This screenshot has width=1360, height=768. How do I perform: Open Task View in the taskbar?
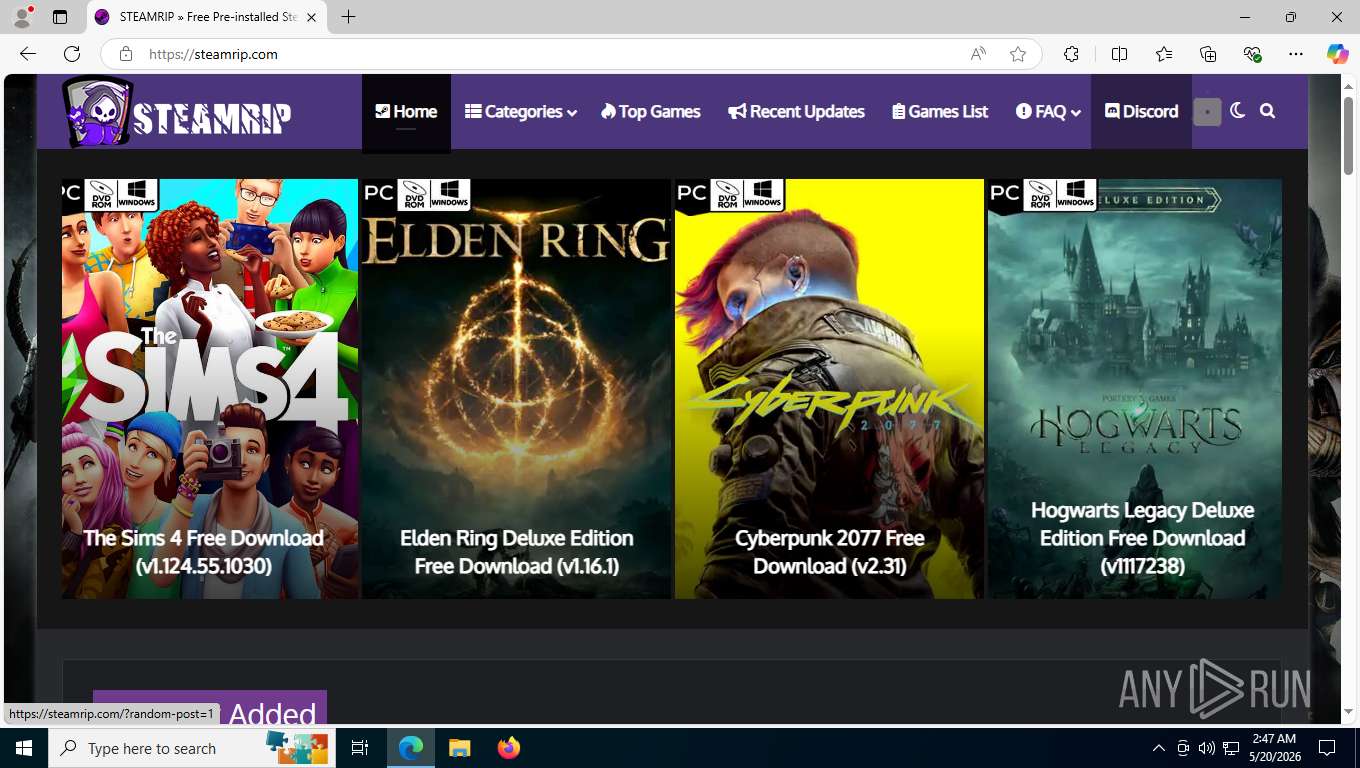(x=360, y=748)
